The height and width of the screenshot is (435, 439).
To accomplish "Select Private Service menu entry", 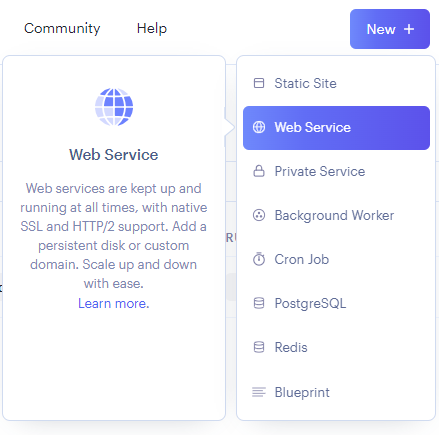I will tap(336, 171).
